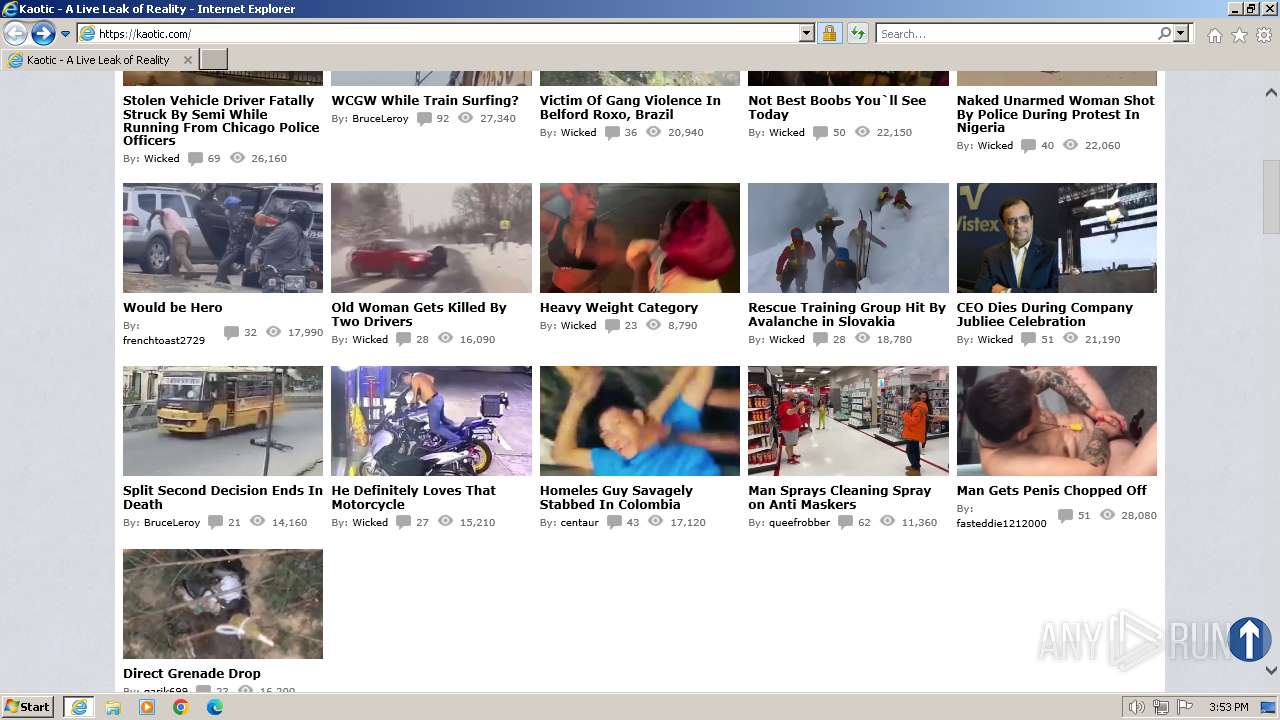This screenshot has width=1280, height=720.
Task: Expand the address bar autocomplete dropdown
Action: (807, 34)
